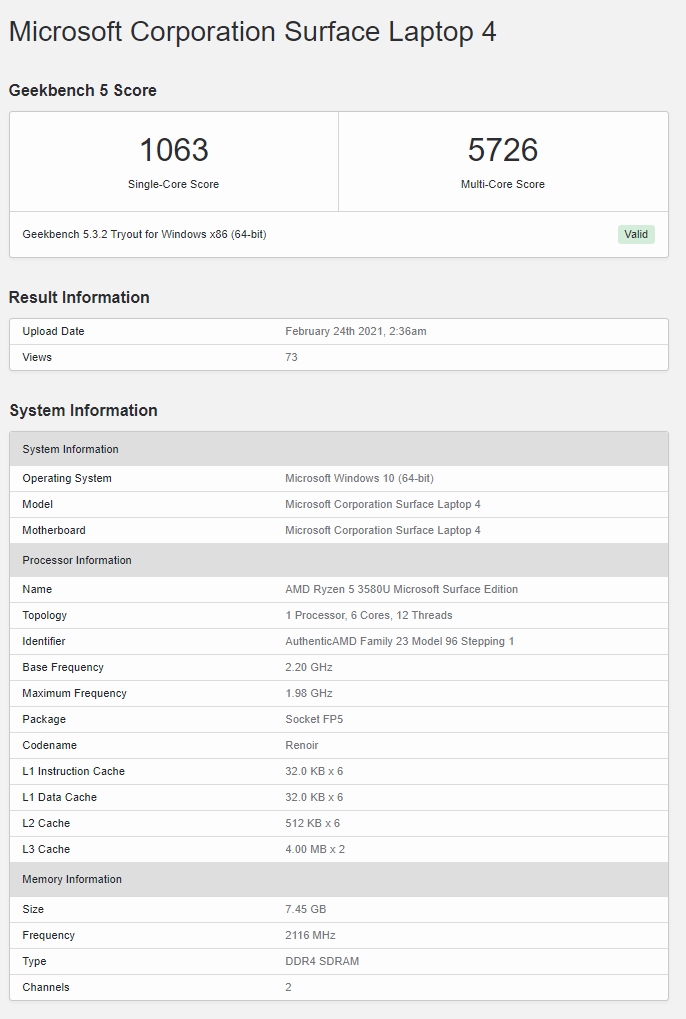Select the 2.20 GHz base frequency value
Screen dimensions: 686x1019
click(309, 667)
